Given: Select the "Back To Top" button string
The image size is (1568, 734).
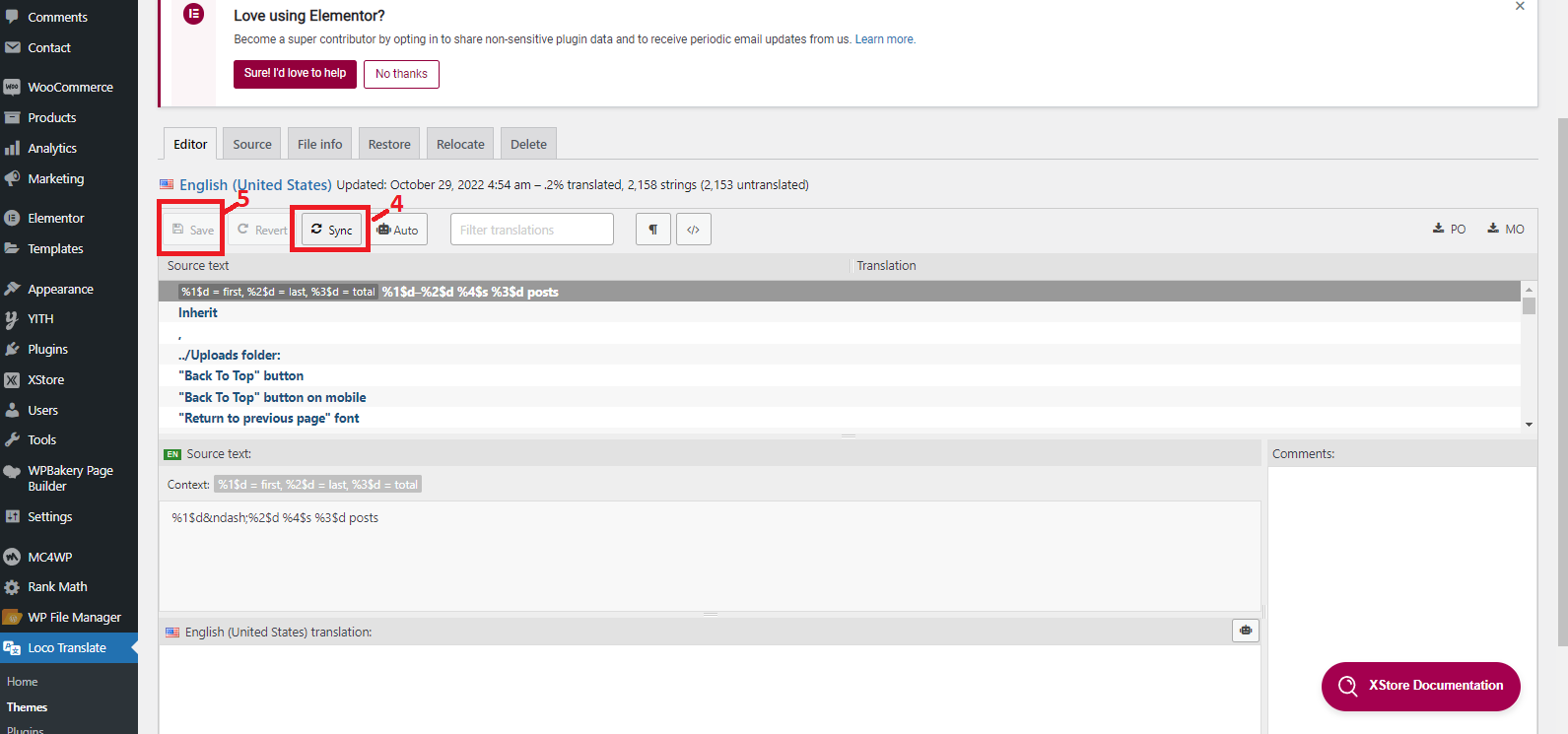Looking at the screenshot, I should [840, 375].
